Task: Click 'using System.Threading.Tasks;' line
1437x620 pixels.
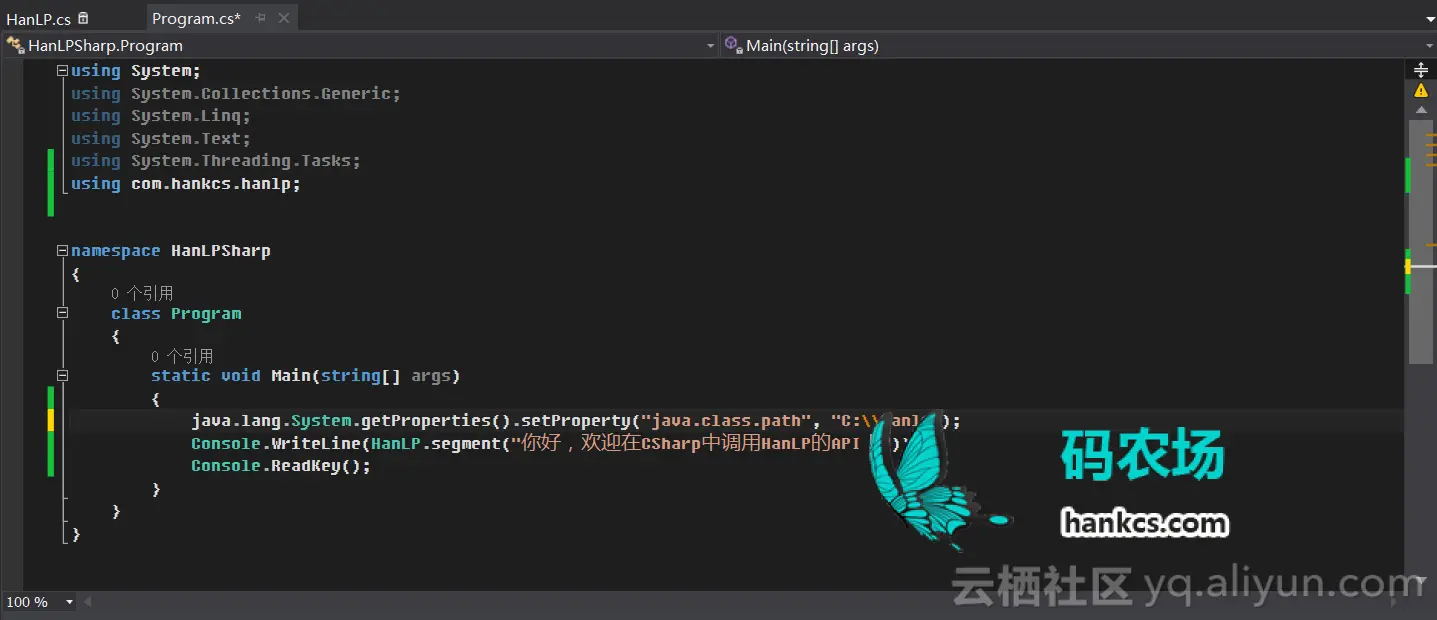Action: [x=216, y=161]
